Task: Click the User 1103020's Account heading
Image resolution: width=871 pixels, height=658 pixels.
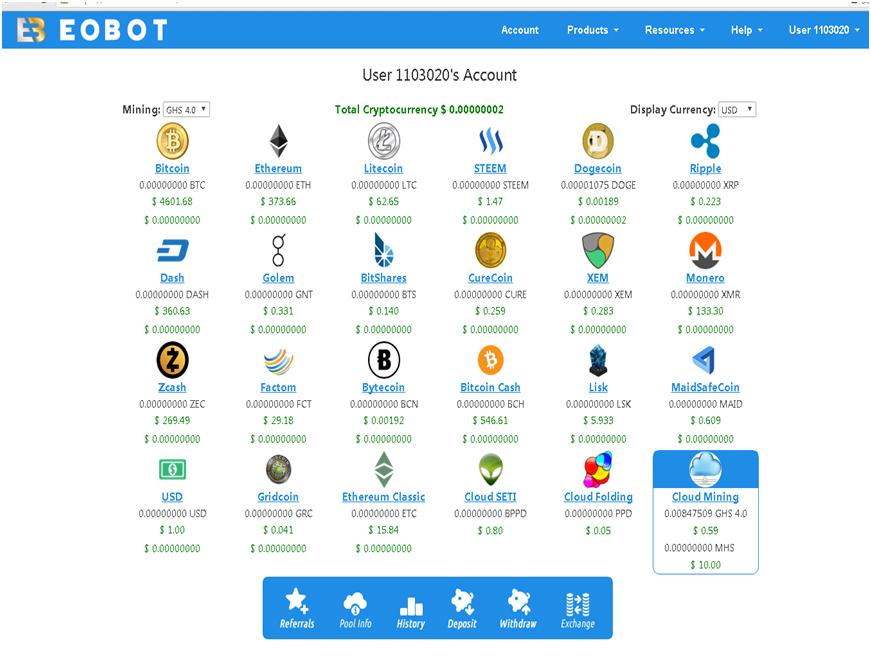Action: point(439,75)
